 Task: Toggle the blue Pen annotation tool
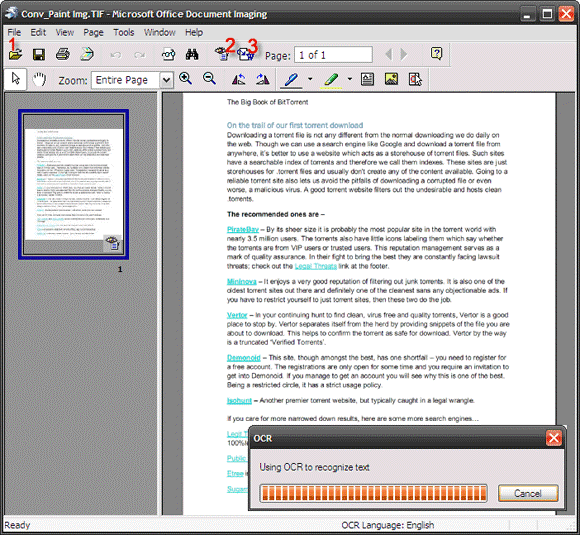[291, 80]
